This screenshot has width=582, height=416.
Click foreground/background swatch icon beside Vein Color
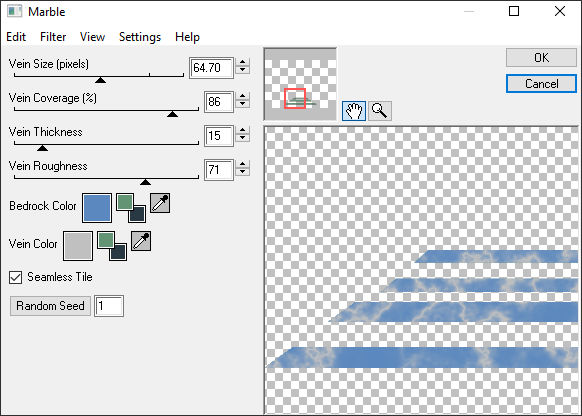pos(112,246)
